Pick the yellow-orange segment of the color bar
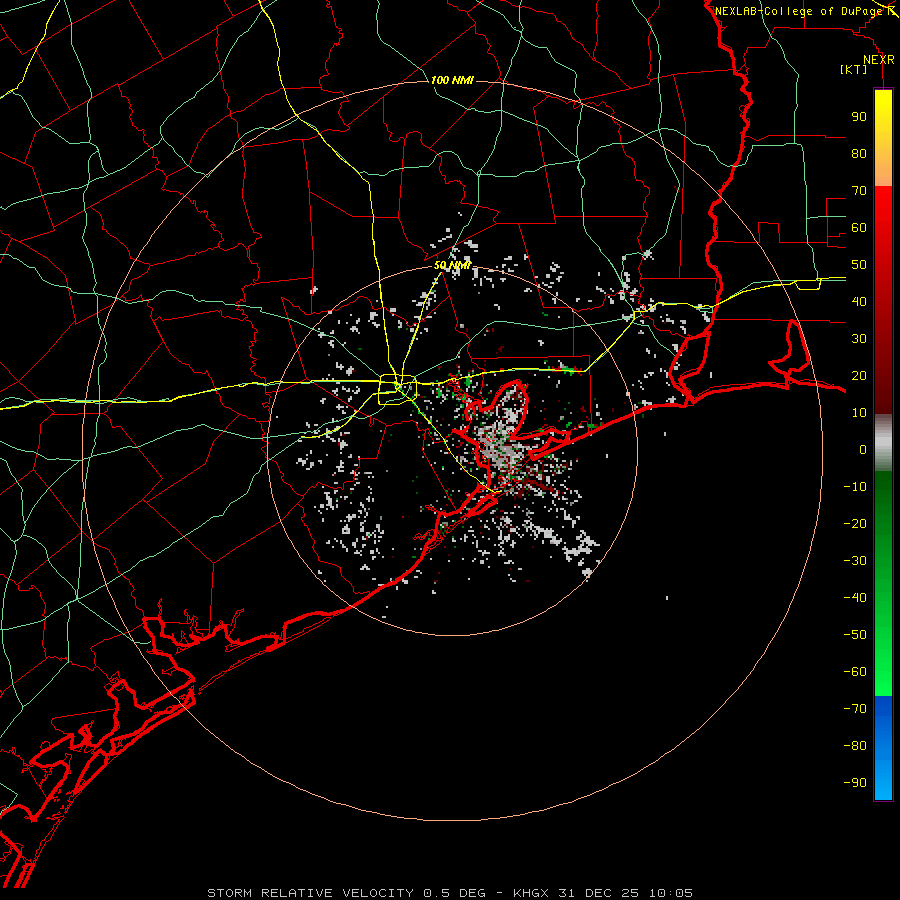Image resolution: width=900 pixels, height=900 pixels. point(883,138)
